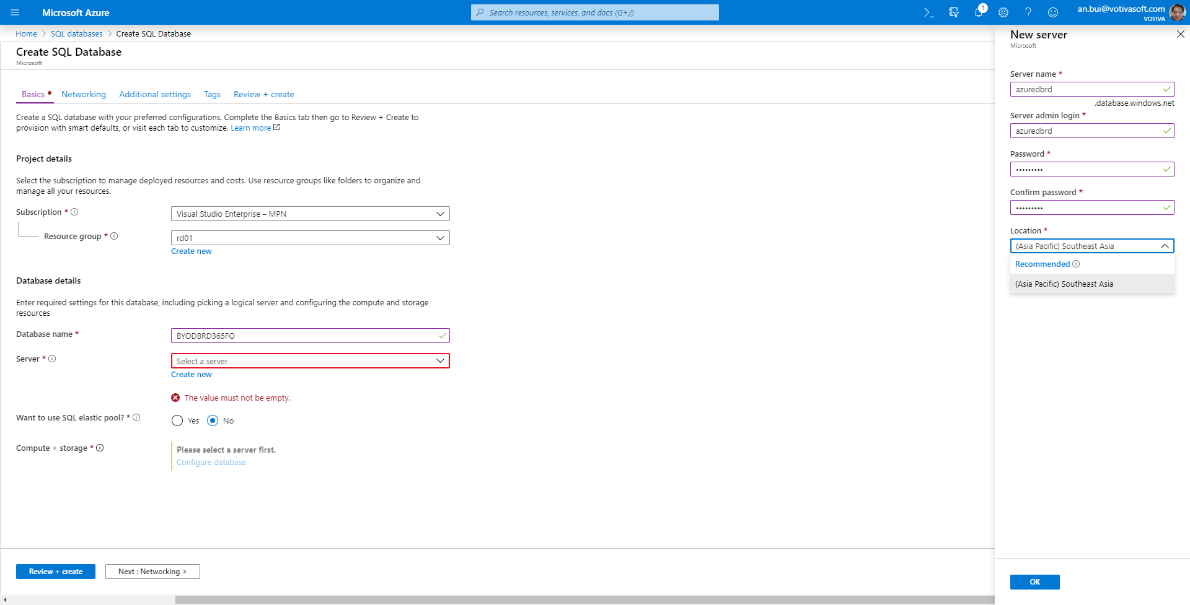Click Create new under Server
This screenshot has width=1190, height=605.
click(191, 374)
